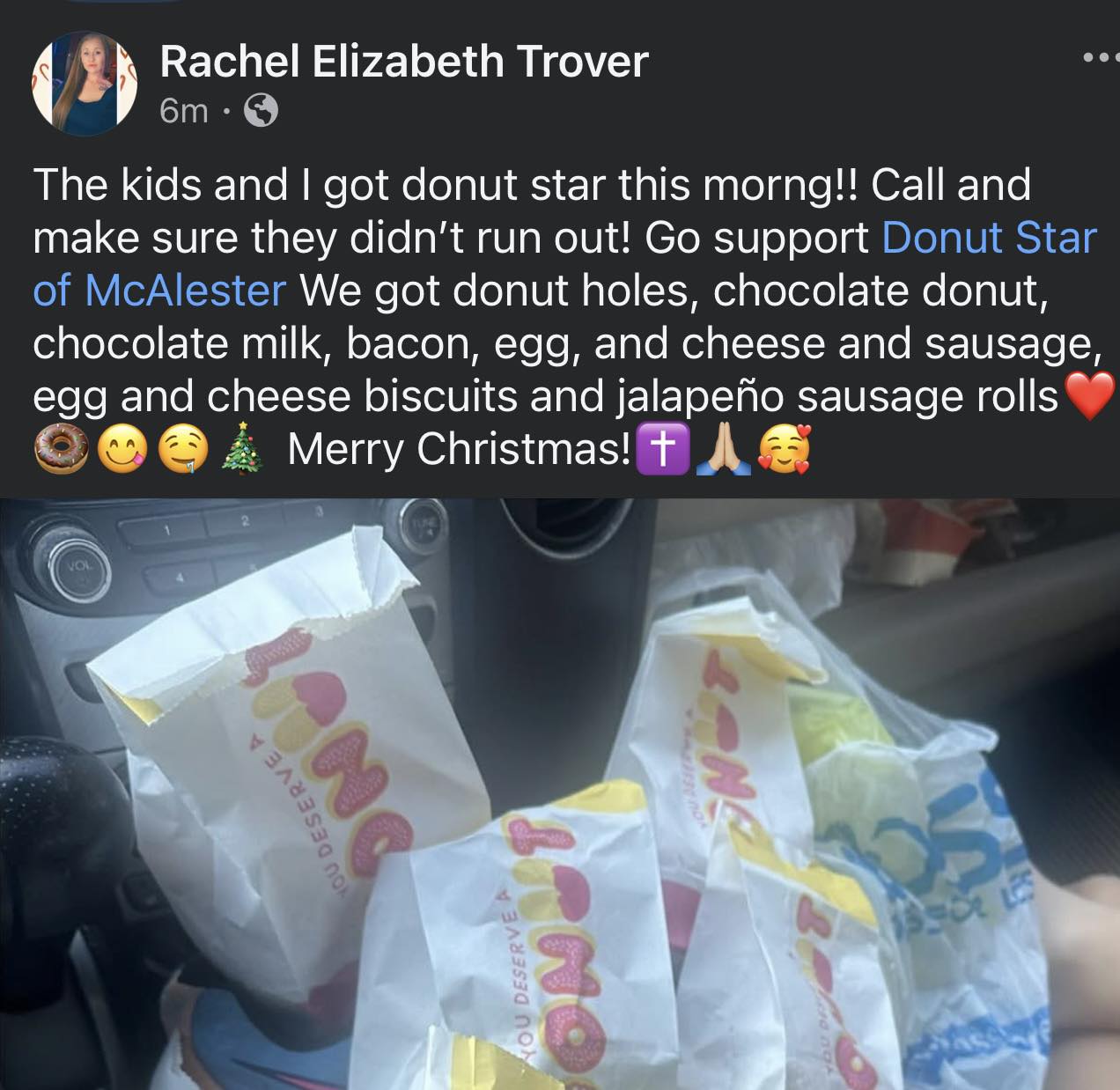Click the Rachel Elizabeth Trover name link
This screenshot has width=1120, height=1090.
[x=403, y=62]
